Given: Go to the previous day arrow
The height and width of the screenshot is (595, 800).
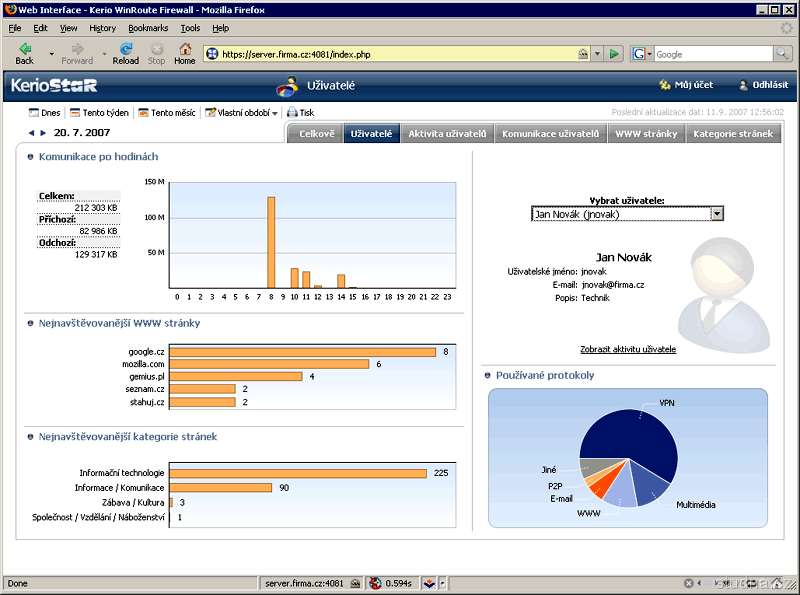Looking at the screenshot, I should 31,132.
